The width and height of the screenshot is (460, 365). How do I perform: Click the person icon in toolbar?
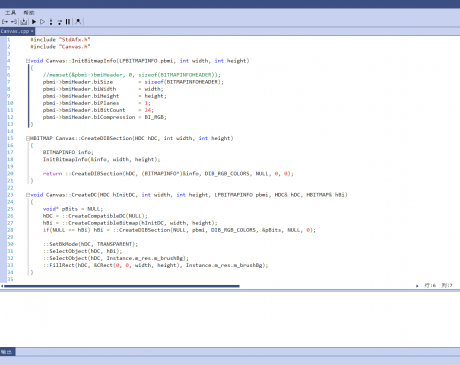click(78, 22)
